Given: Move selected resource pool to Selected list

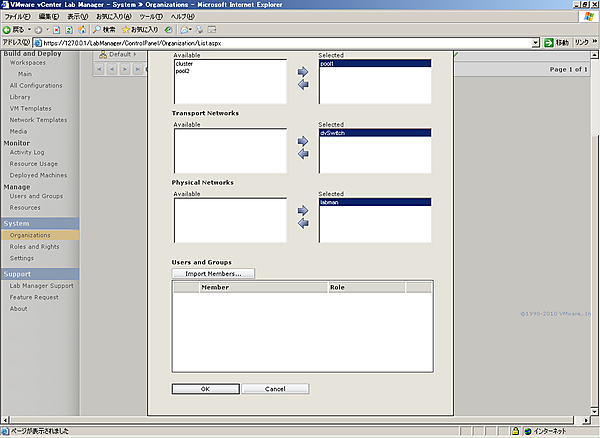Looking at the screenshot, I should tap(303, 72).
